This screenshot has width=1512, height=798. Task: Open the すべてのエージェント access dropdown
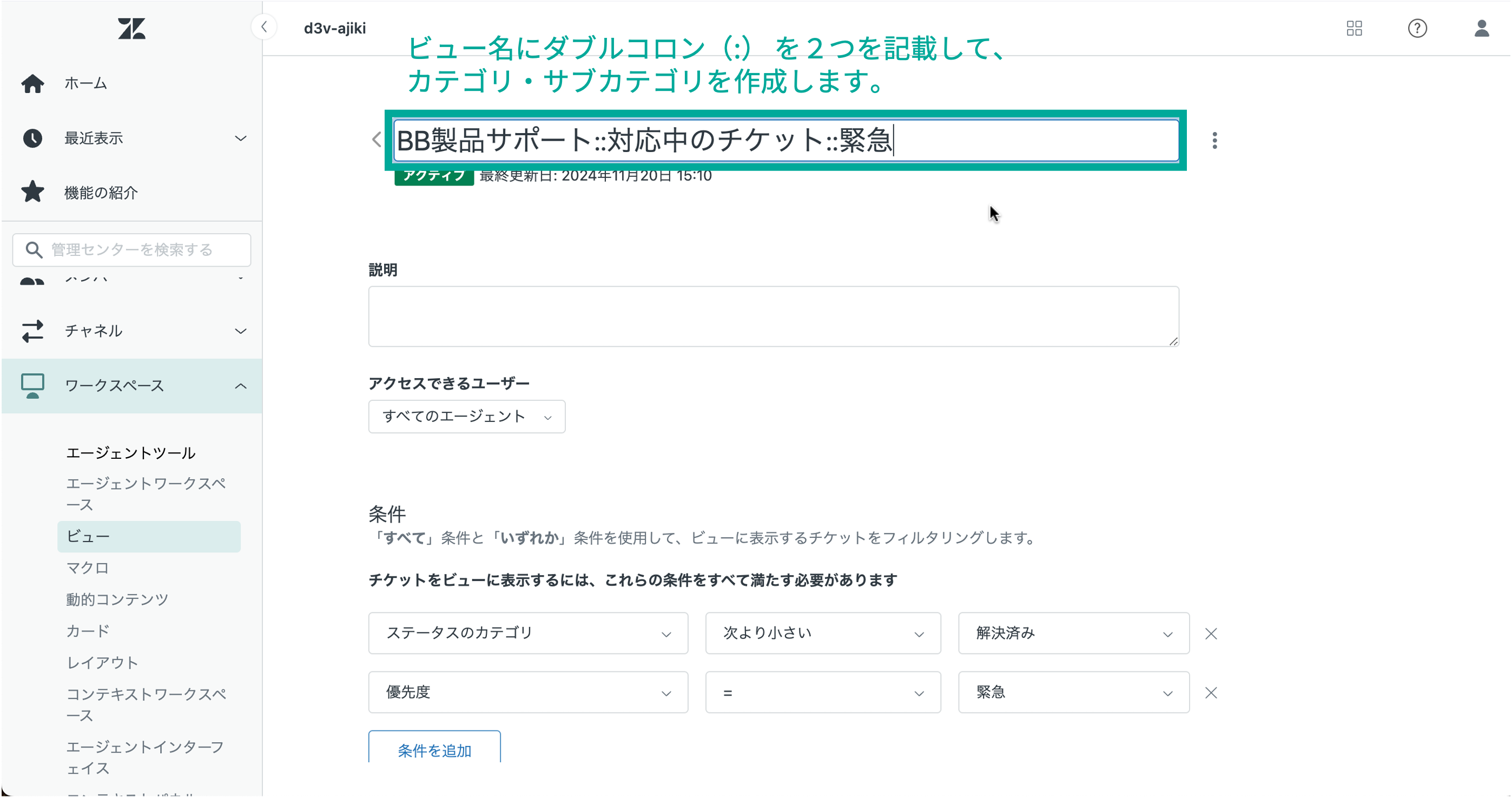[467, 417]
